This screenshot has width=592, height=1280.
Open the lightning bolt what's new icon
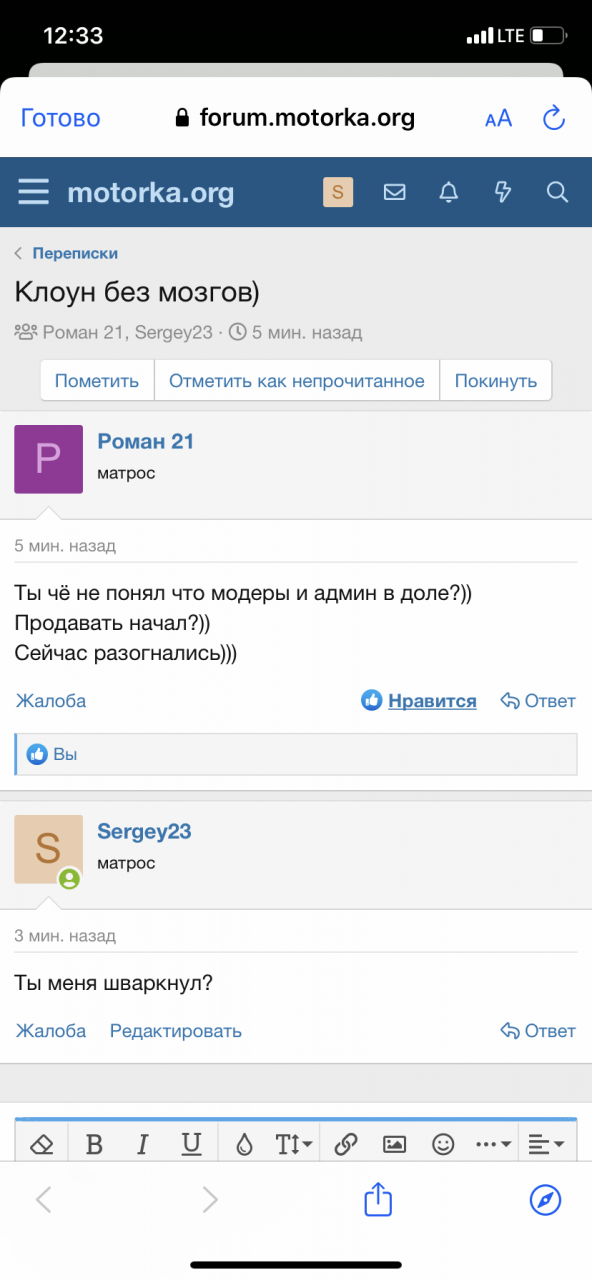coord(503,192)
